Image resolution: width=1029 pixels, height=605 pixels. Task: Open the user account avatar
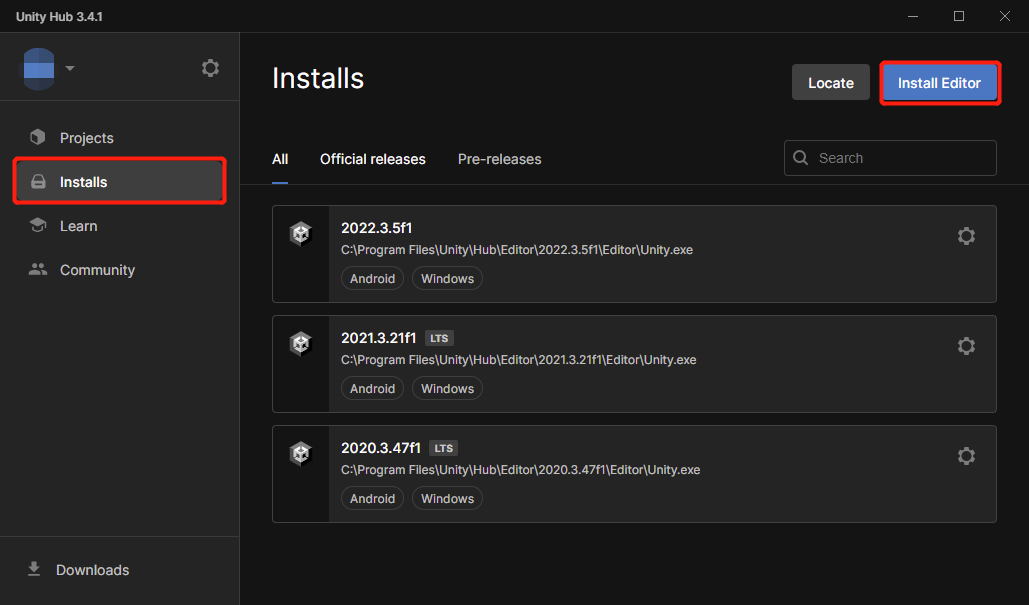click(x=39, y=68)
